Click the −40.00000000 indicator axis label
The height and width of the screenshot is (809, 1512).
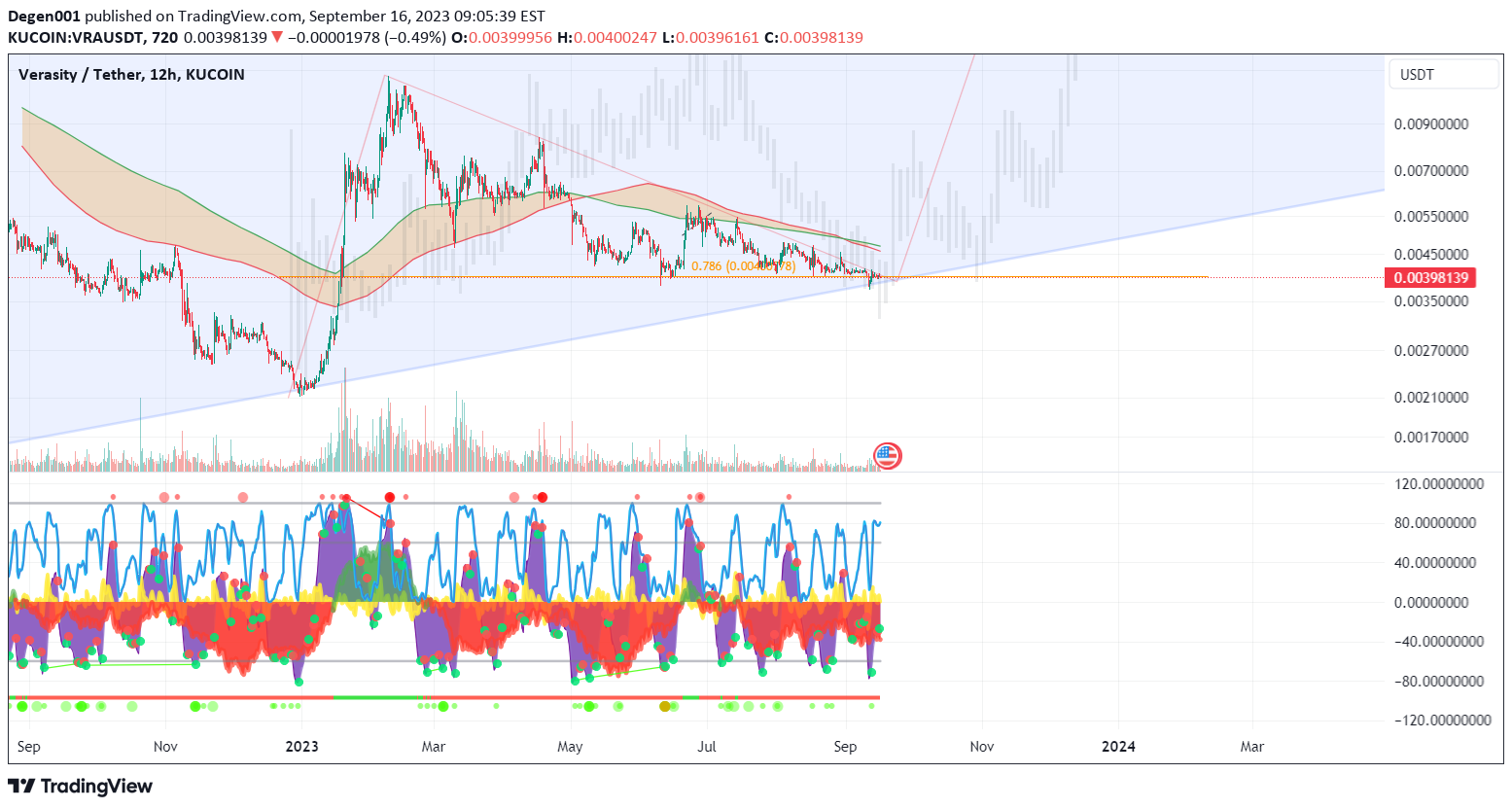[1439, 642]
